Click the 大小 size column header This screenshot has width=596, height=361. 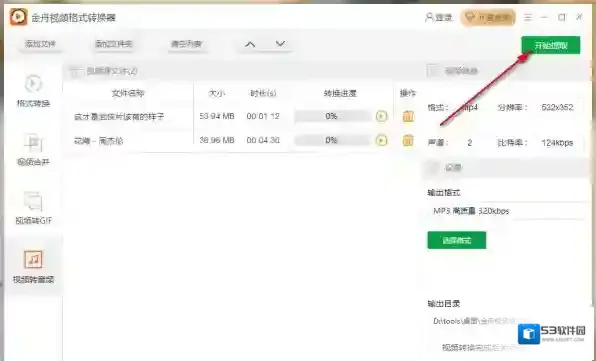217,93
